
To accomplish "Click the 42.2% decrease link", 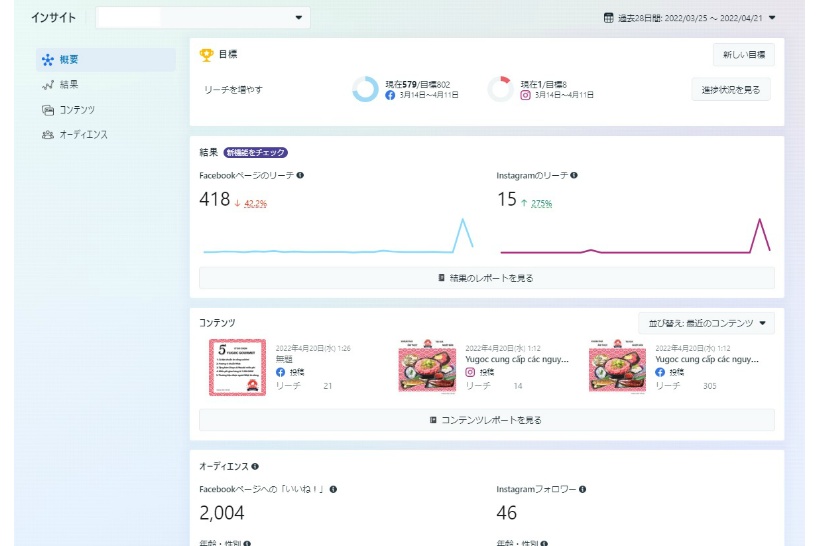I will coord(255,204).
